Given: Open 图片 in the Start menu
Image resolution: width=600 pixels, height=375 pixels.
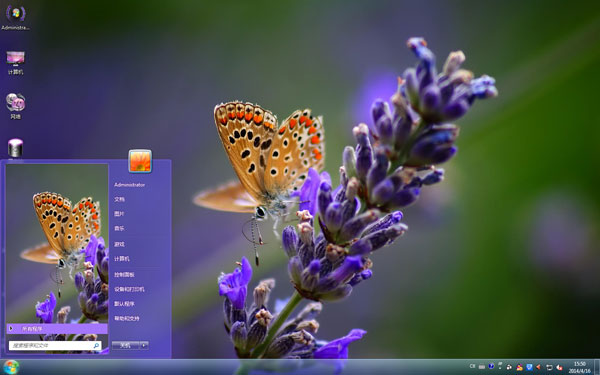Looking at the screenshot, I should 119,214.
